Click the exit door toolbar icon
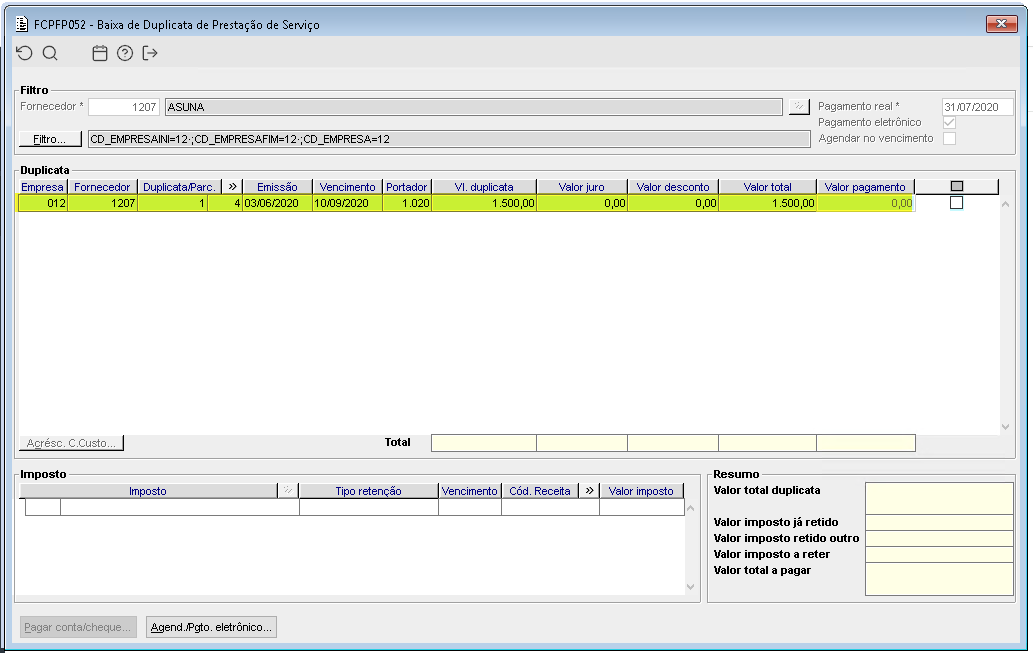The height and width of the screenshot is (653, 1033). (150, 53)
